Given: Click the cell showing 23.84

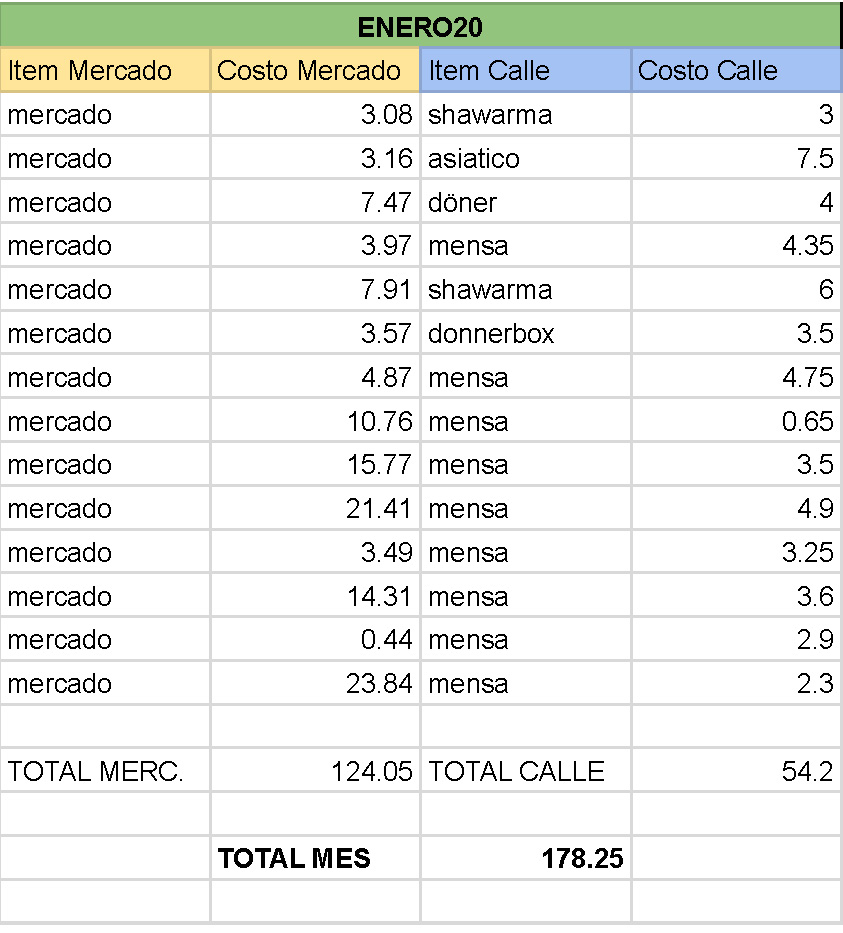Looking at the screenshot, I should click(x=315, y=684).
